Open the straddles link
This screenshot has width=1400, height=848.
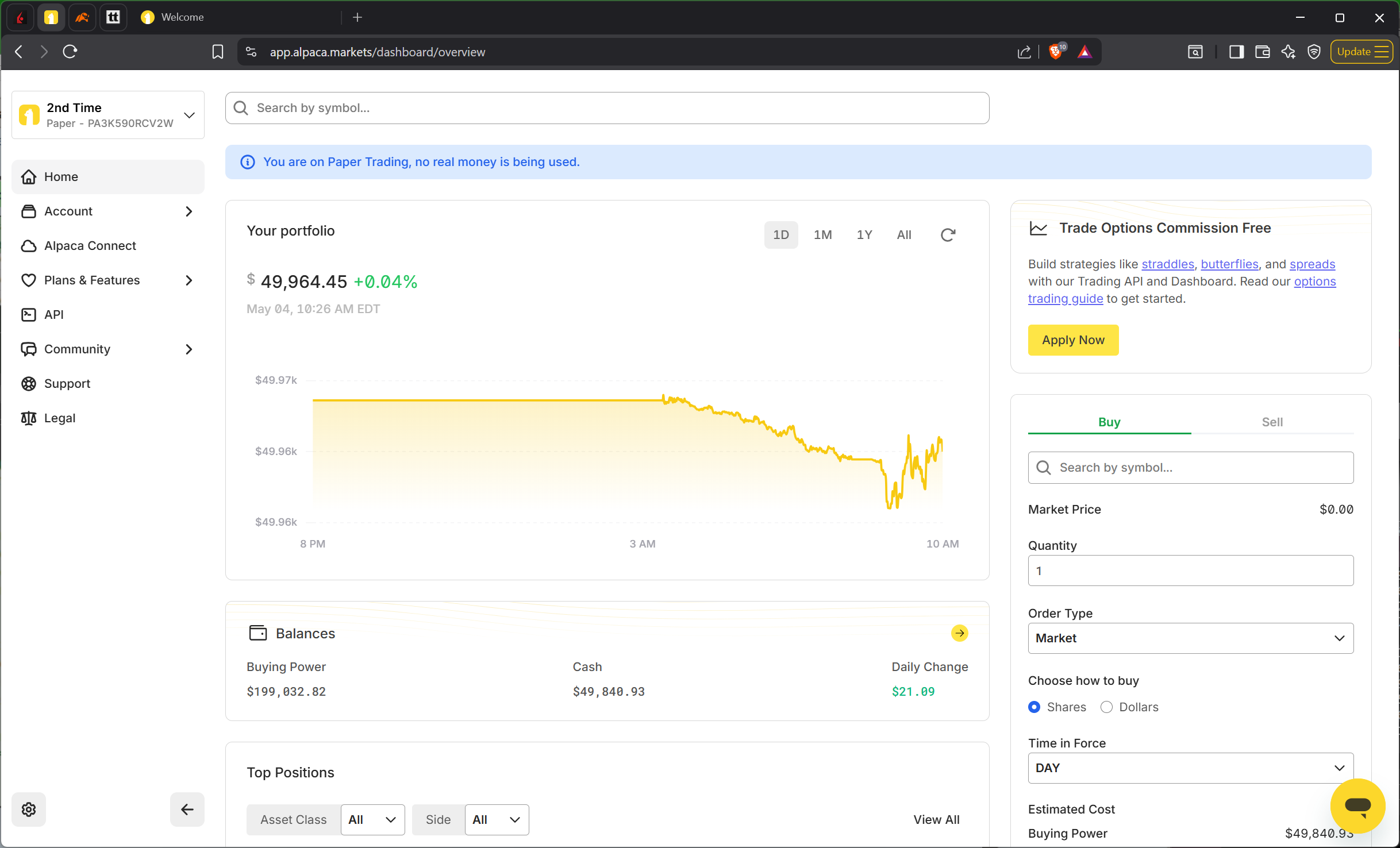click(x=1167, y=264)
